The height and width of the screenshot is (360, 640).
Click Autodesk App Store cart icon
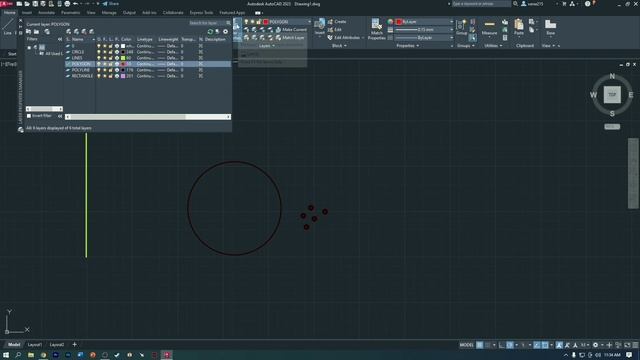pyautogui.click(x=564, y=4)
